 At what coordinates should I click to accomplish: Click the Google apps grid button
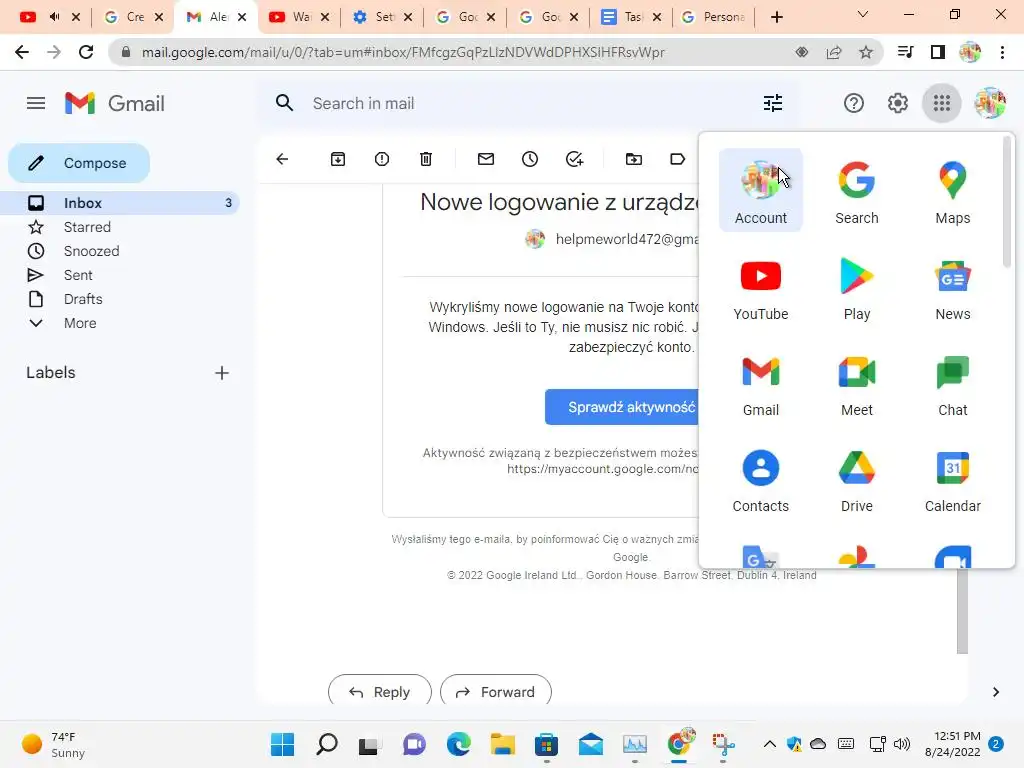pyautogui.click(x=941, y=103)
